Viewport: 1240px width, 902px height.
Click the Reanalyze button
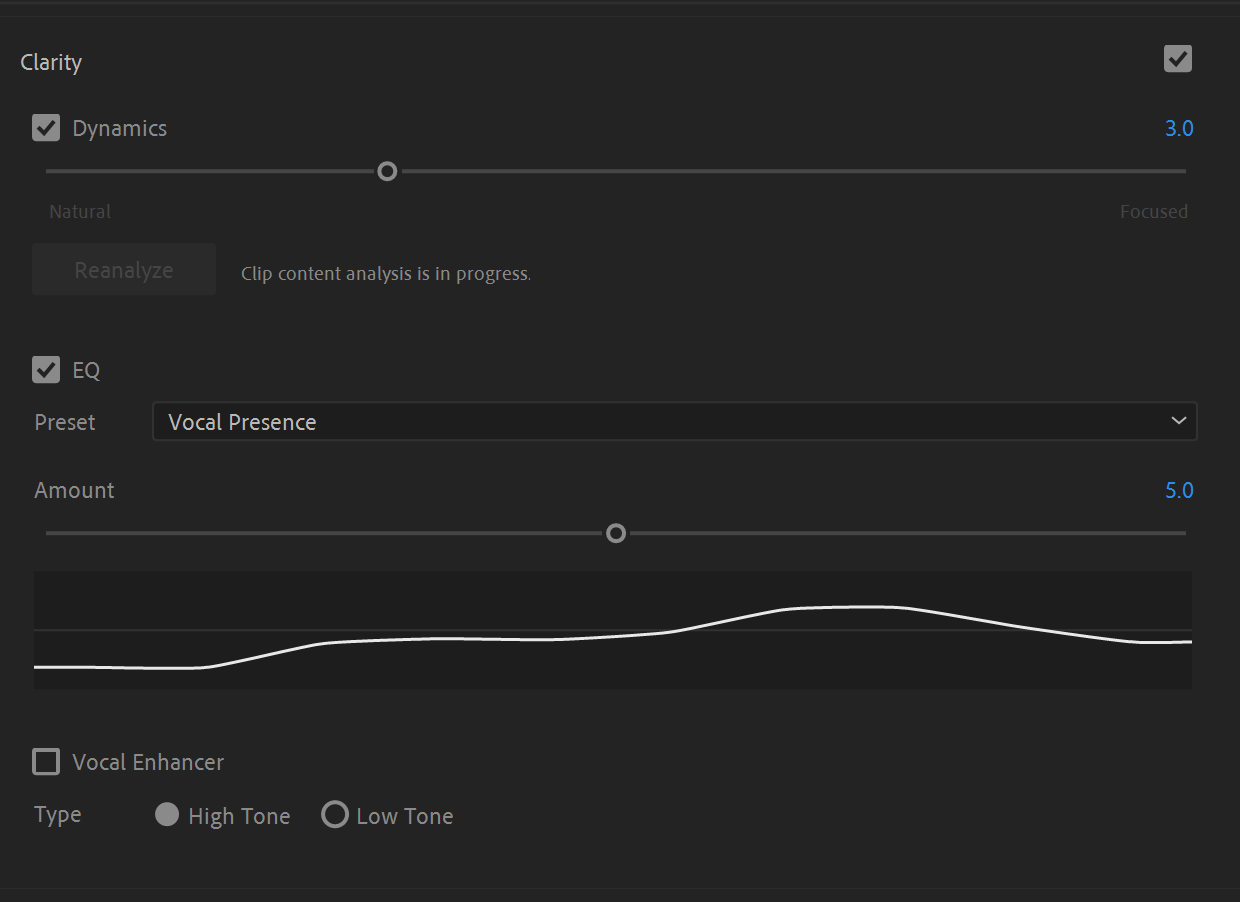point(124,270)
